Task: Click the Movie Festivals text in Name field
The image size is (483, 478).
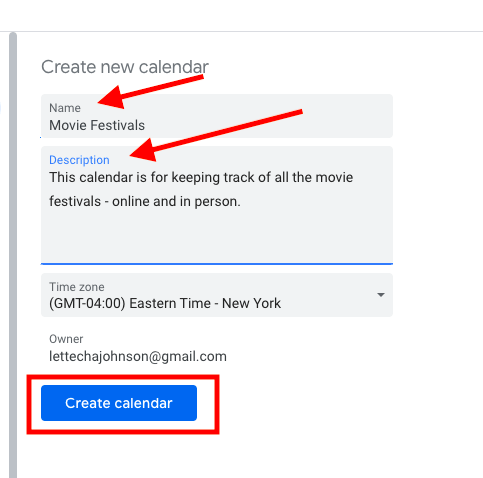Action: pyautogui.click(x=97, y=125)
